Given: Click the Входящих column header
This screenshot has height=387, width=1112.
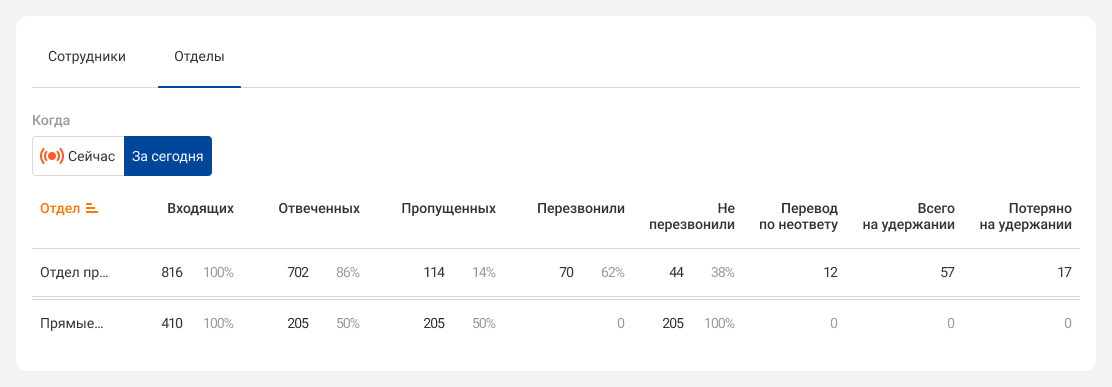Looking at the screenshot, I should 201,208.
